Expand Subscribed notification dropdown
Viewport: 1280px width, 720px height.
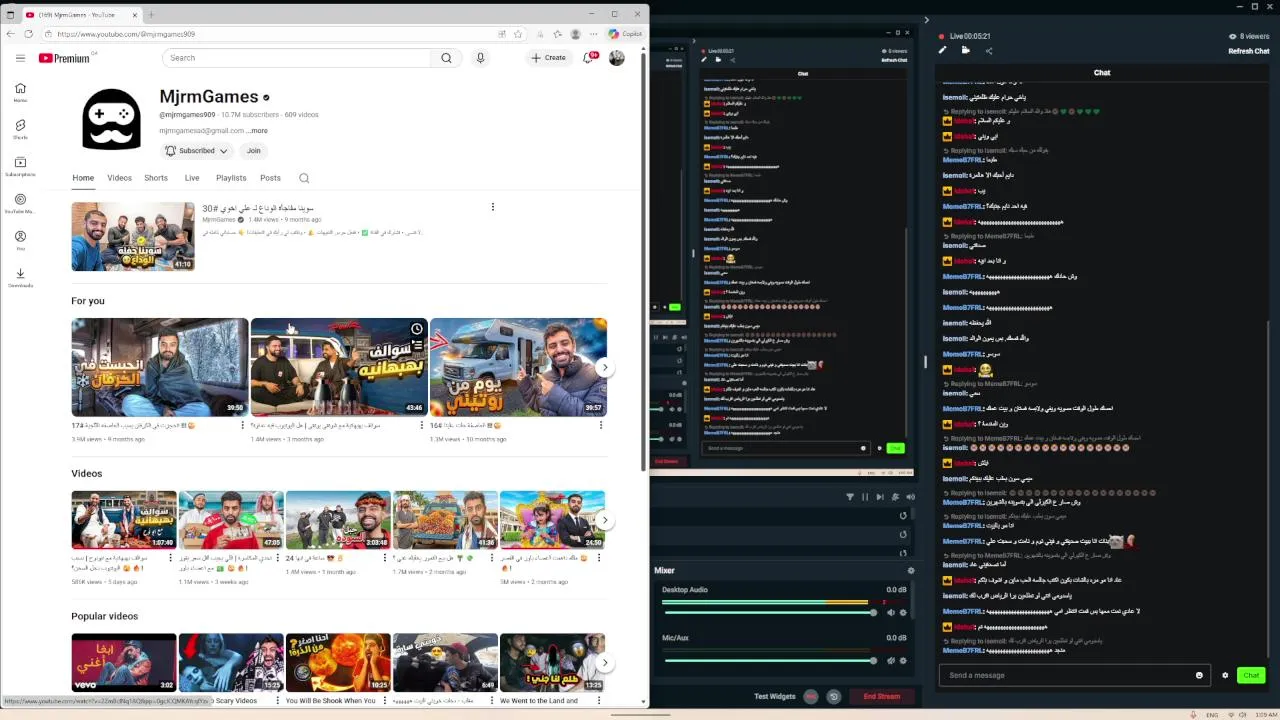[x=197, y=151]
